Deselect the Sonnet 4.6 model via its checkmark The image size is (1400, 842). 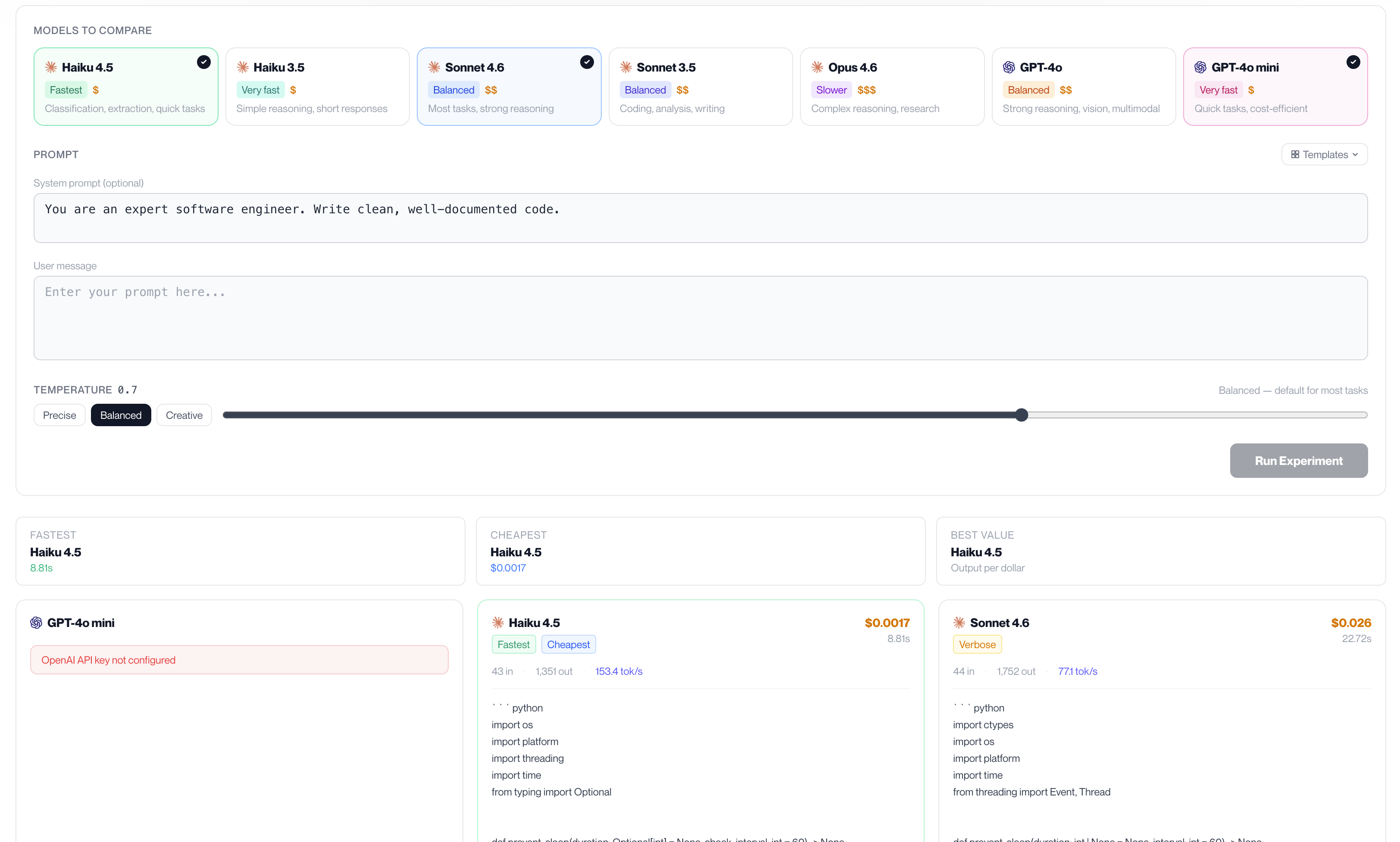point(587,62)
